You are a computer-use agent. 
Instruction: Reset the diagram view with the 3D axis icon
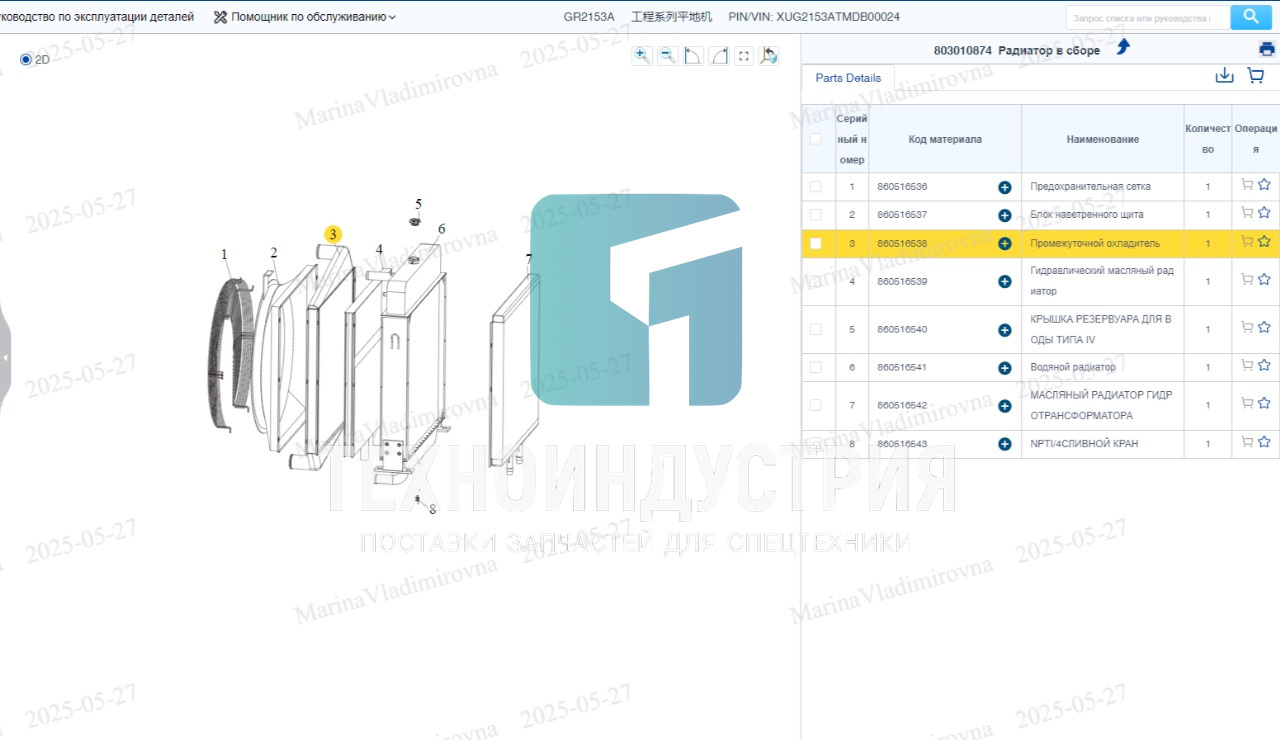coord(769,56)
